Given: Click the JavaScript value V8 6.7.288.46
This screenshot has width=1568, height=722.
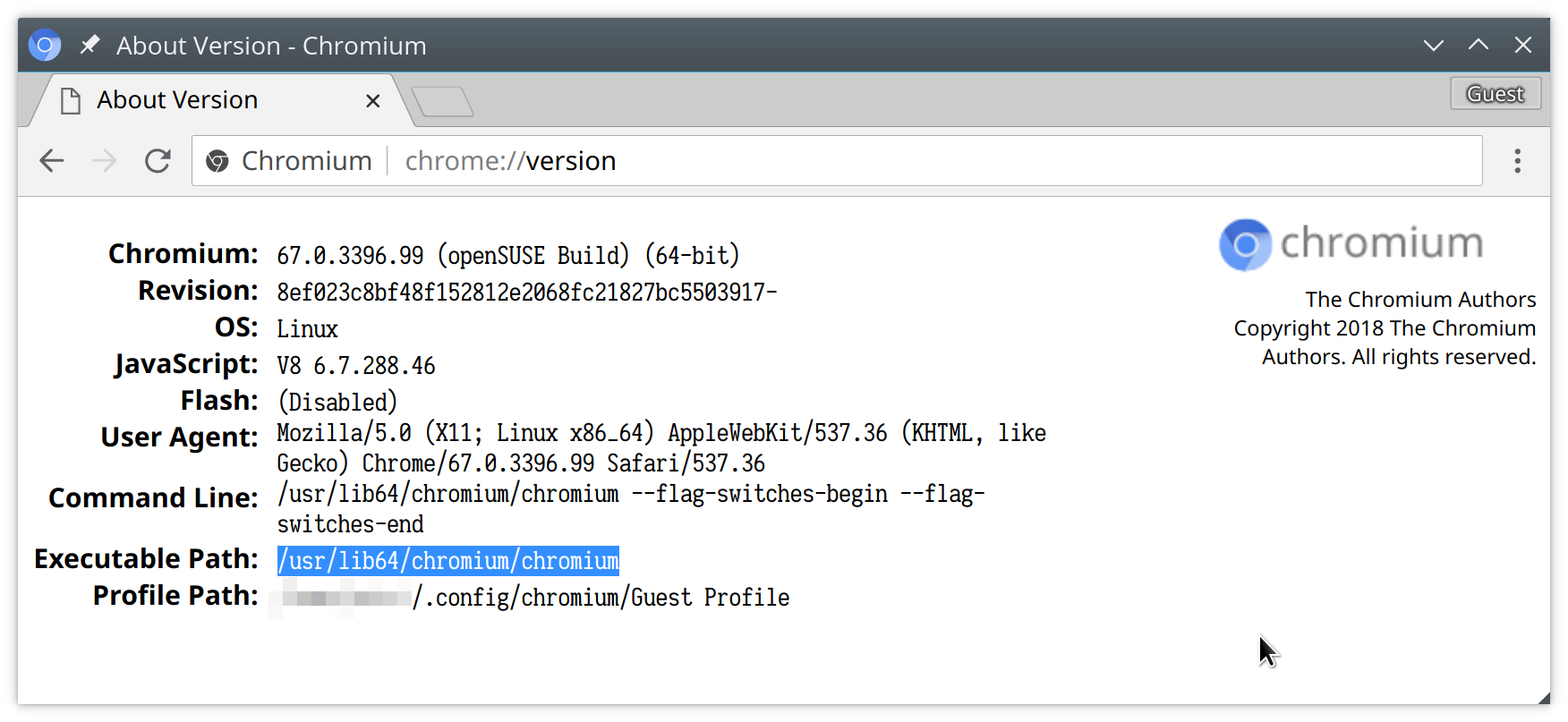Looking at the screenshot, I should [x=356, y=366].
